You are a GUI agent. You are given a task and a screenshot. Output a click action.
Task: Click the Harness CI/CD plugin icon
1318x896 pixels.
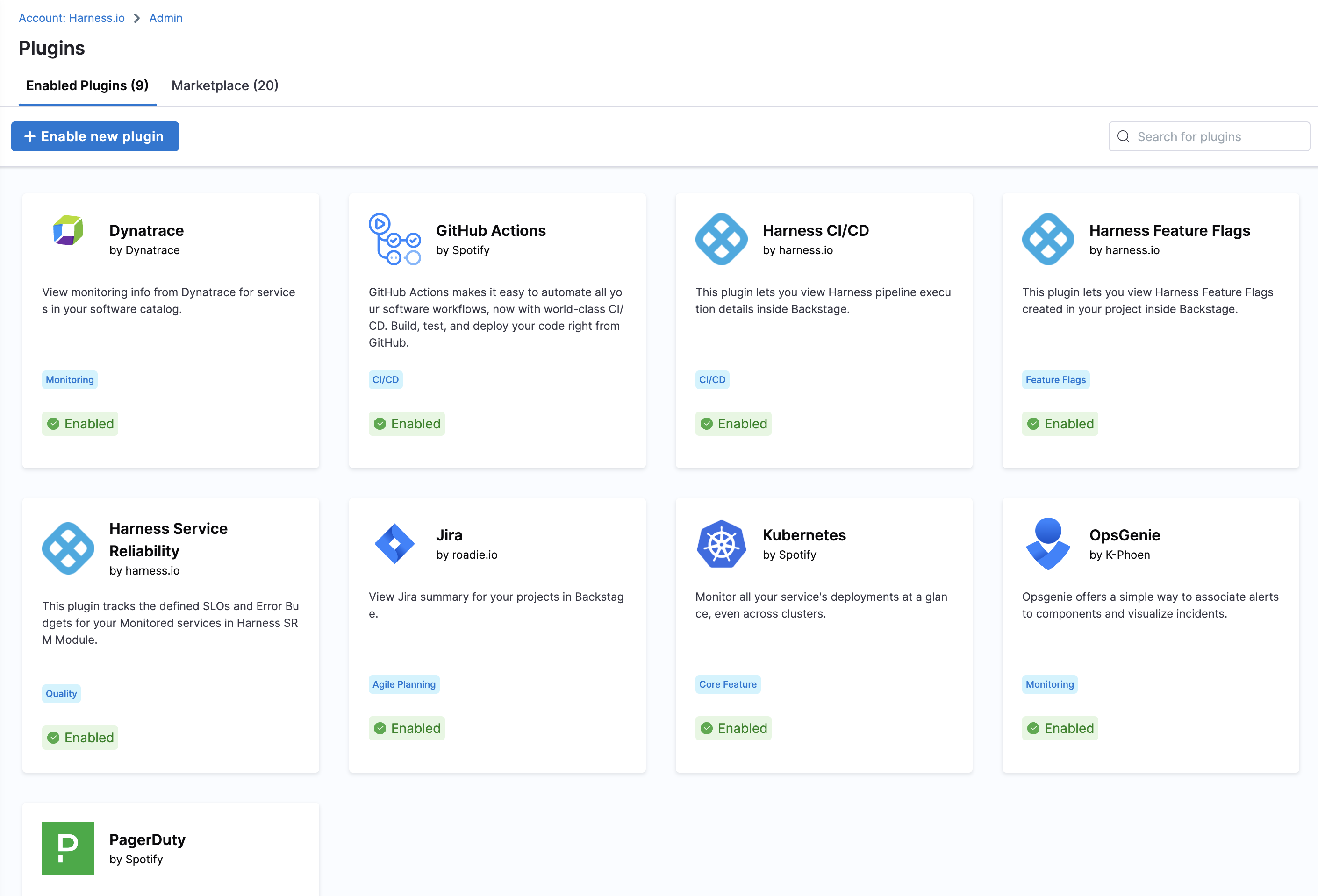[x=721, y=239]
